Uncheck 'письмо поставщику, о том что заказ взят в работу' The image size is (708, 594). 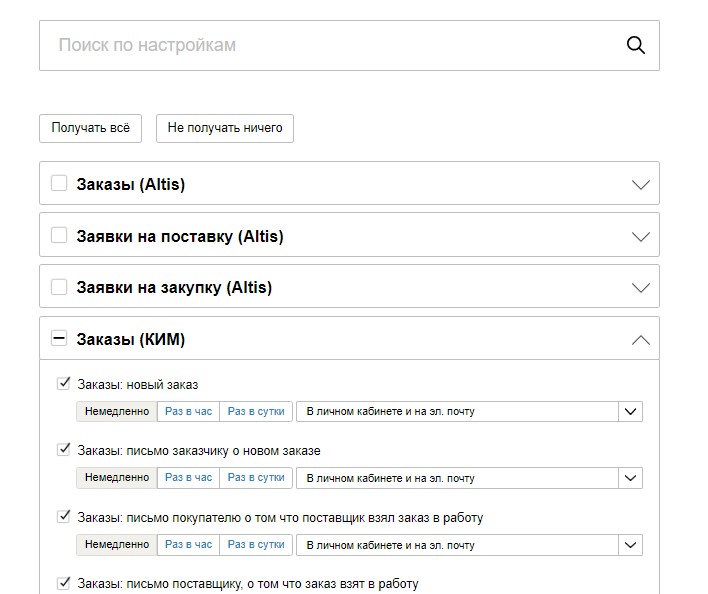click(x=65, y=583)
